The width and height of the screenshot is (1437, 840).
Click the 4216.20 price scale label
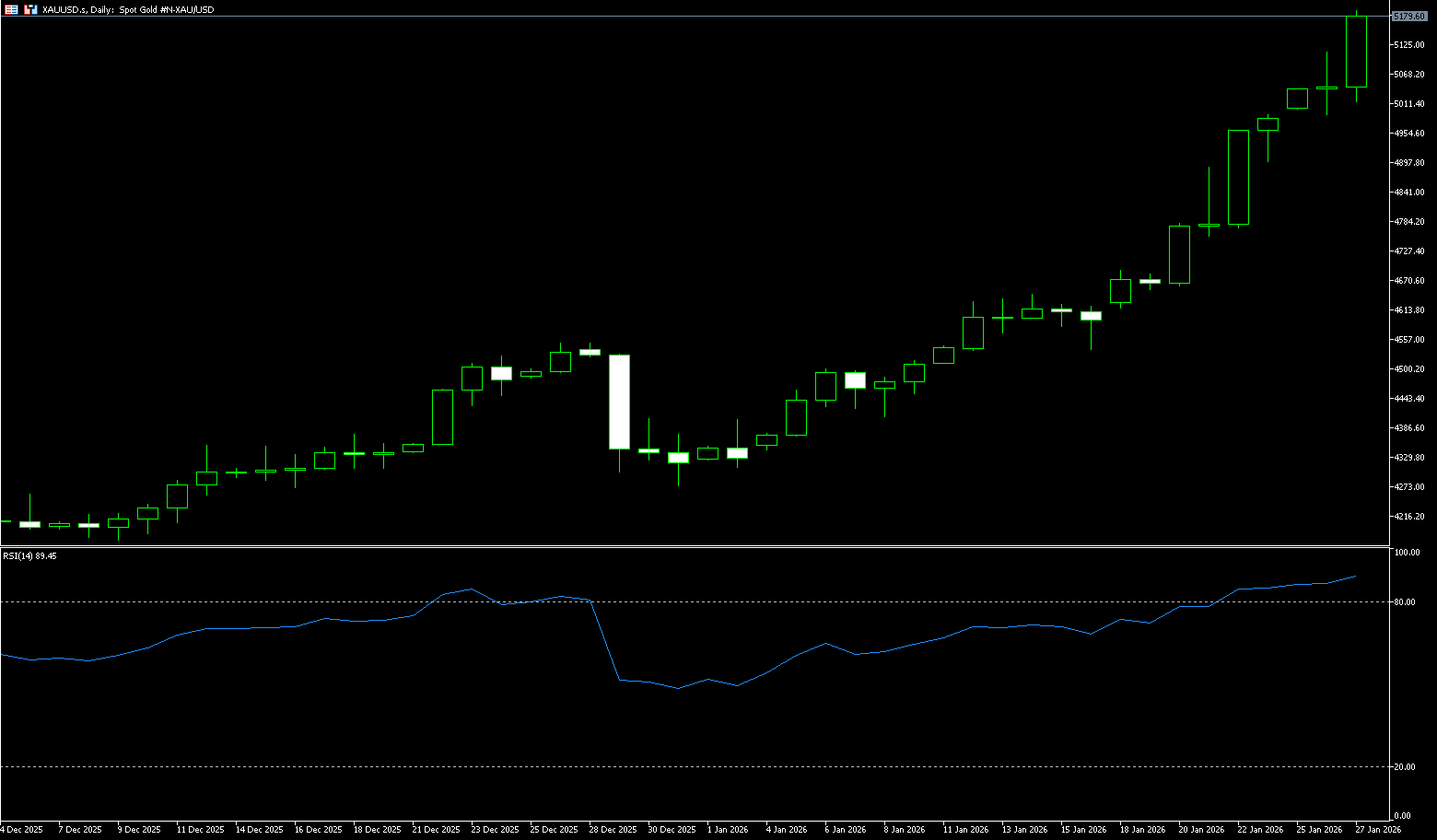[x=1408, y=517]
